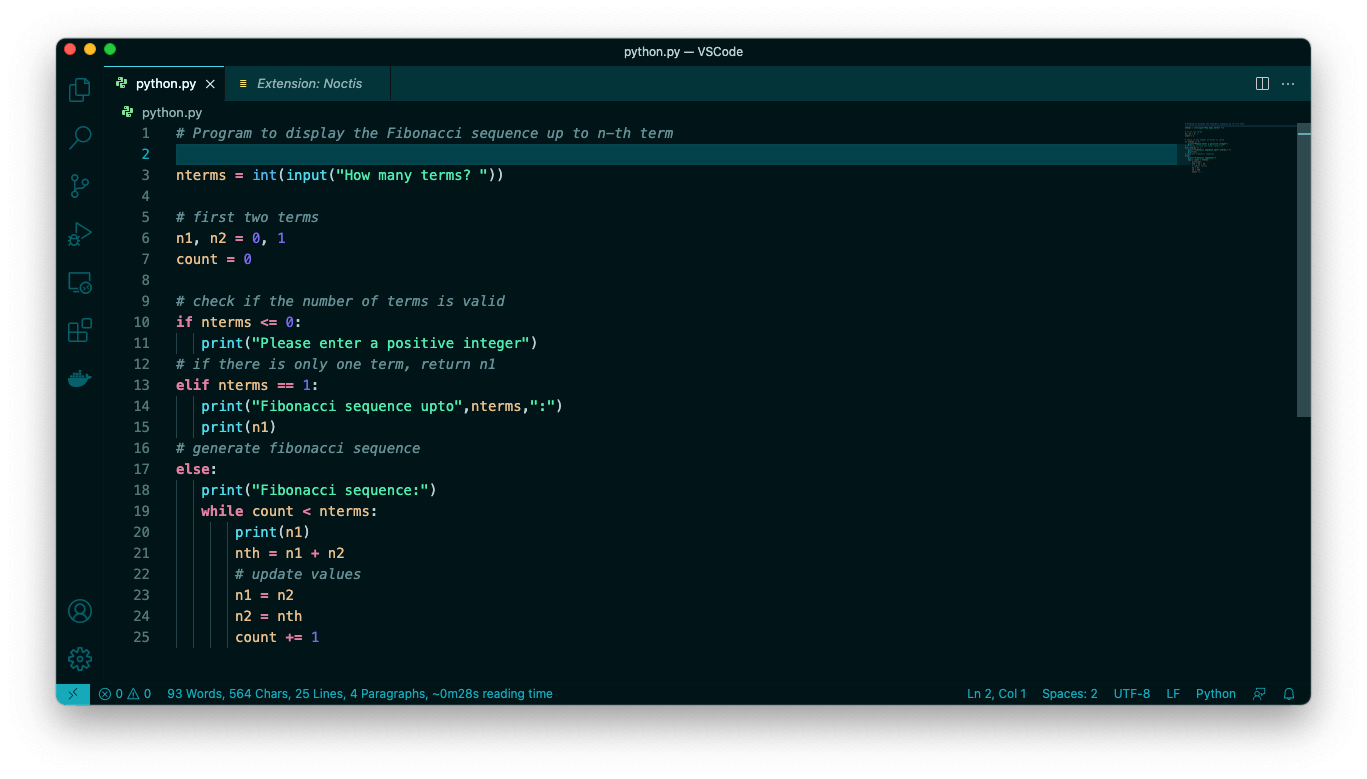Open the Source Control view
The image size is (1367, 779).
(80, 186)
